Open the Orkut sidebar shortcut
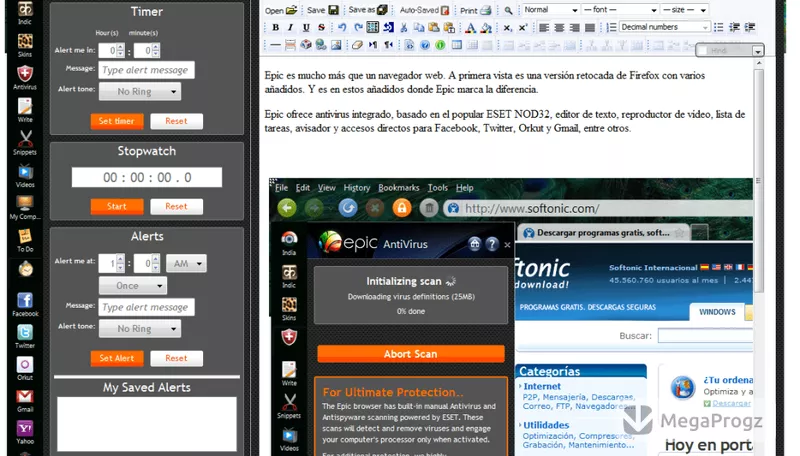This screenshot has width=800, height=456. tap(24, 369)
